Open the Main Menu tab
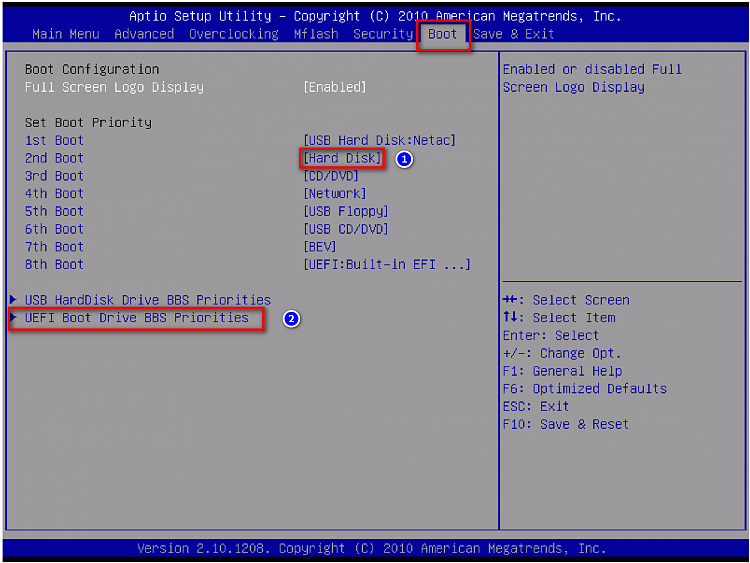The height and width of the screenshot is (563, 750). point(66,34)
